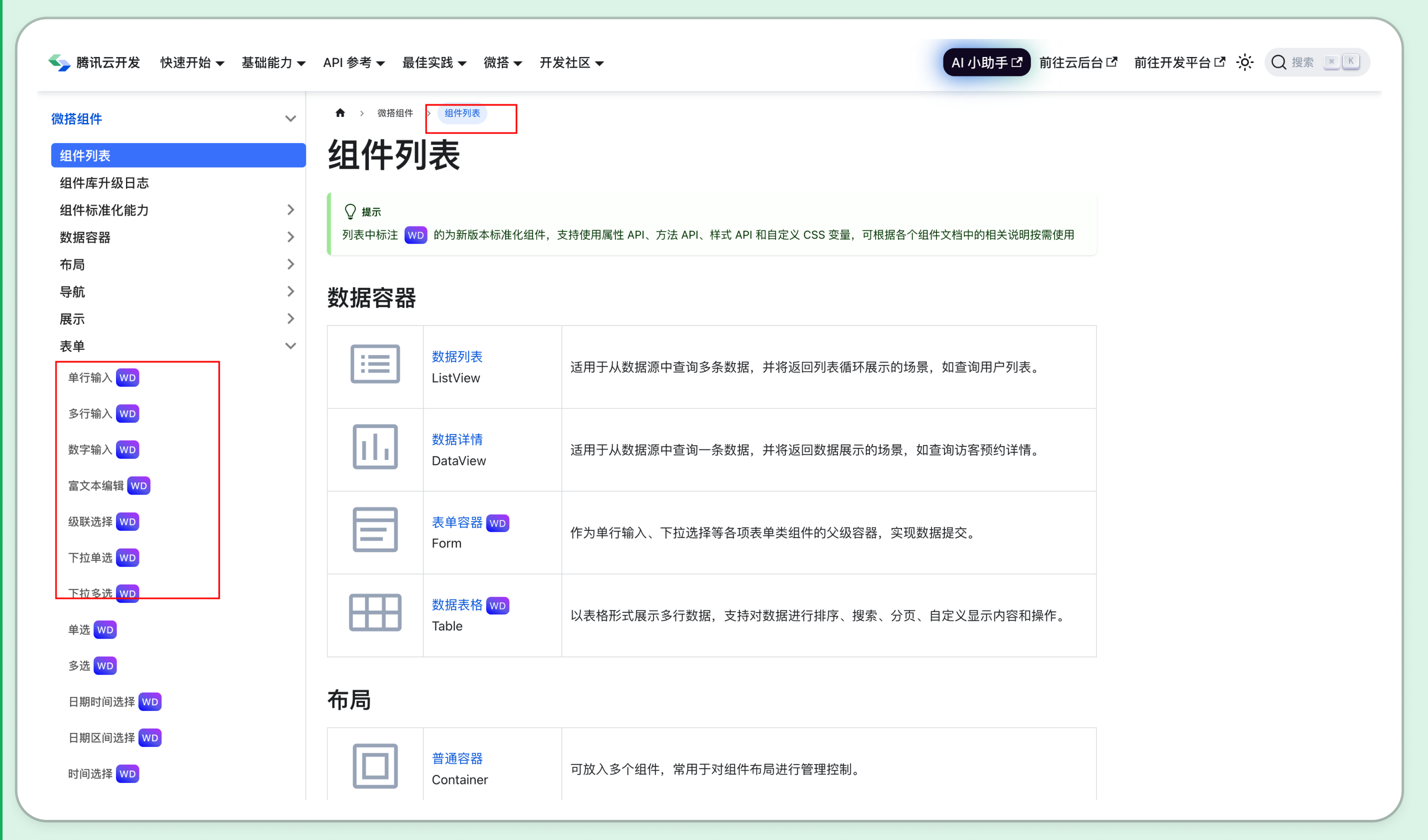Viewport: 1428px width, 840px height.
Task: Go to the breadcrumb home icon
Action: coord(340,113)
